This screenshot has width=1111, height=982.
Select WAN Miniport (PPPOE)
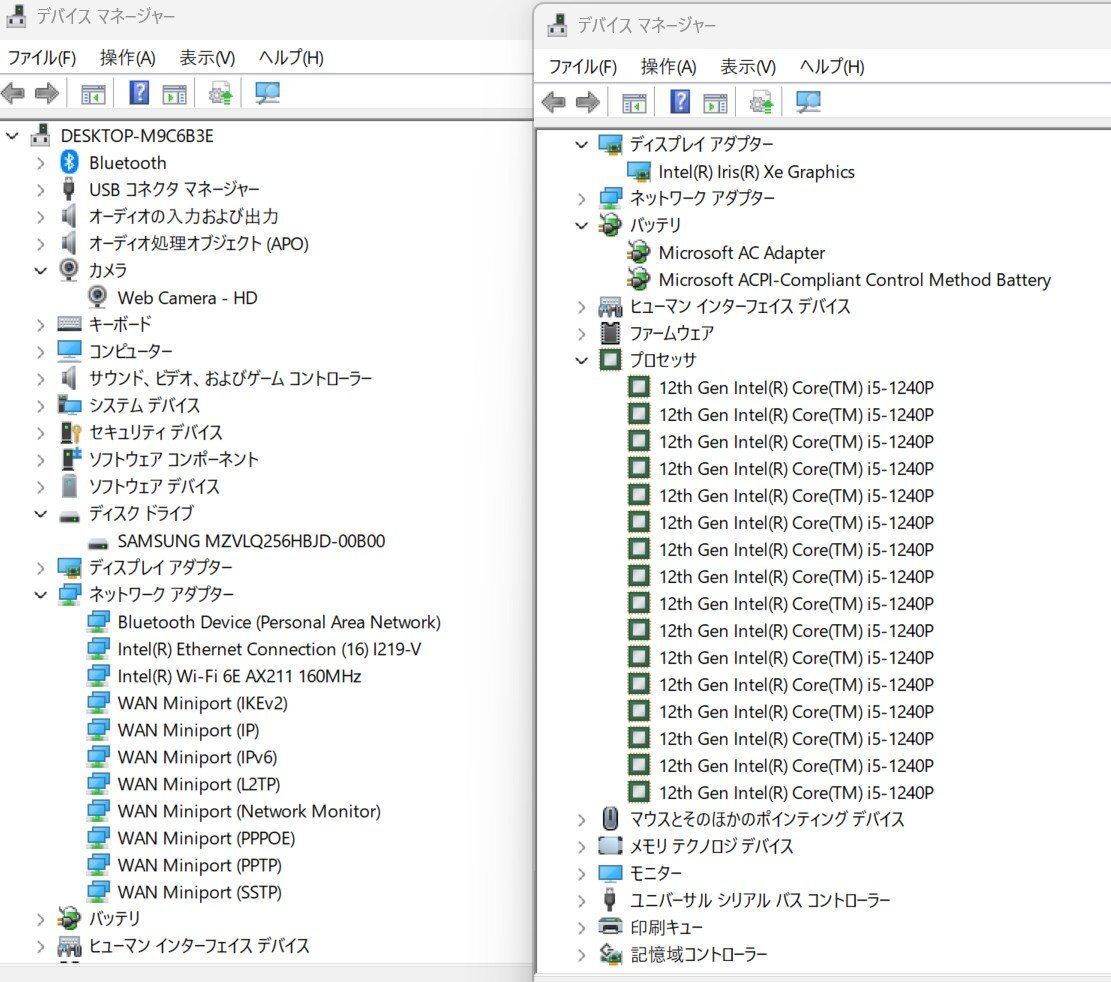[x=206, y=838]
